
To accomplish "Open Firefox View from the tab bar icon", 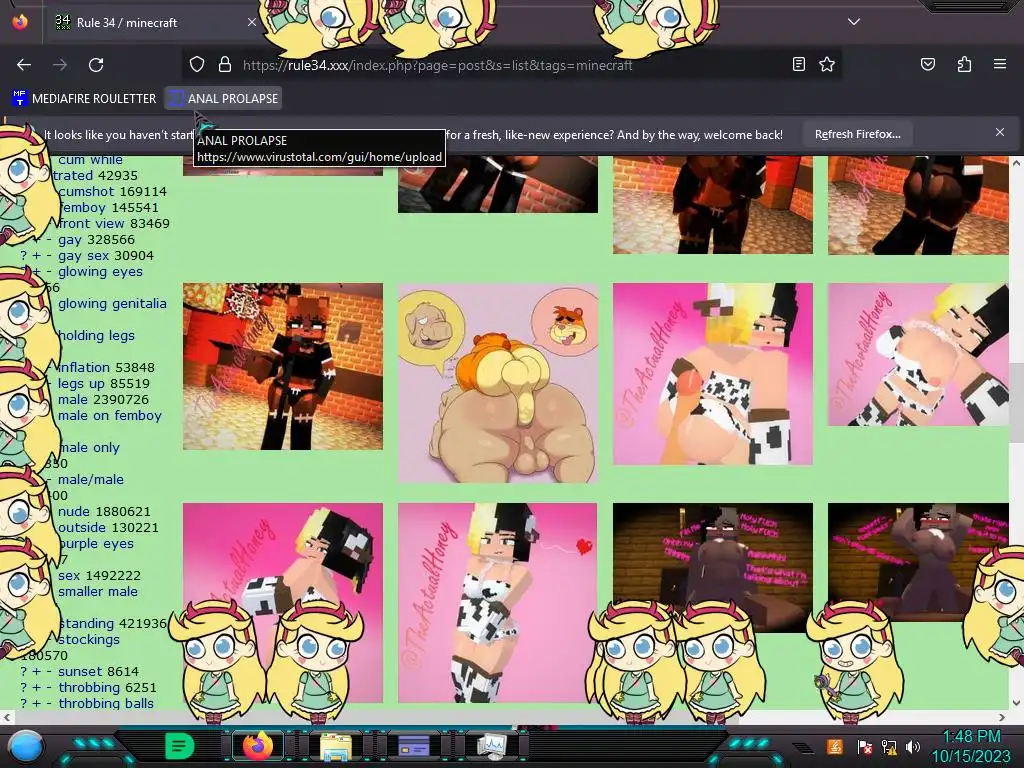I will click(x=20, y=22).
